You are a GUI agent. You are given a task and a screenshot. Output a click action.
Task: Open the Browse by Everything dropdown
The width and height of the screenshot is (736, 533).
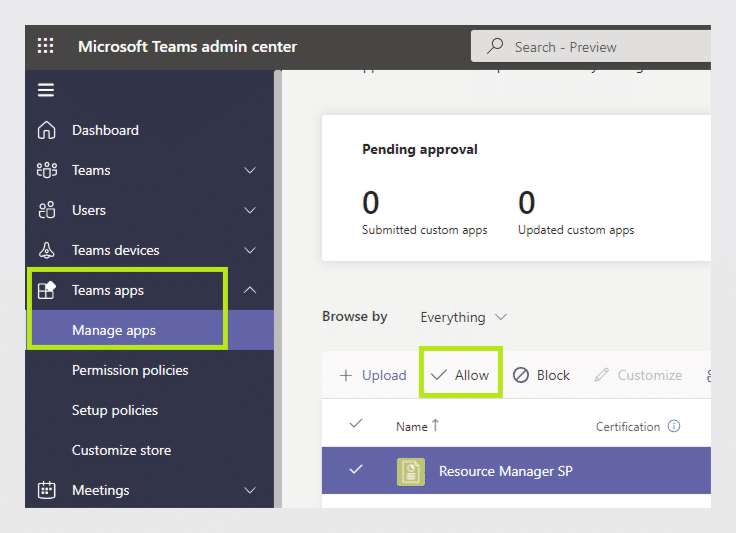(463, 317)
